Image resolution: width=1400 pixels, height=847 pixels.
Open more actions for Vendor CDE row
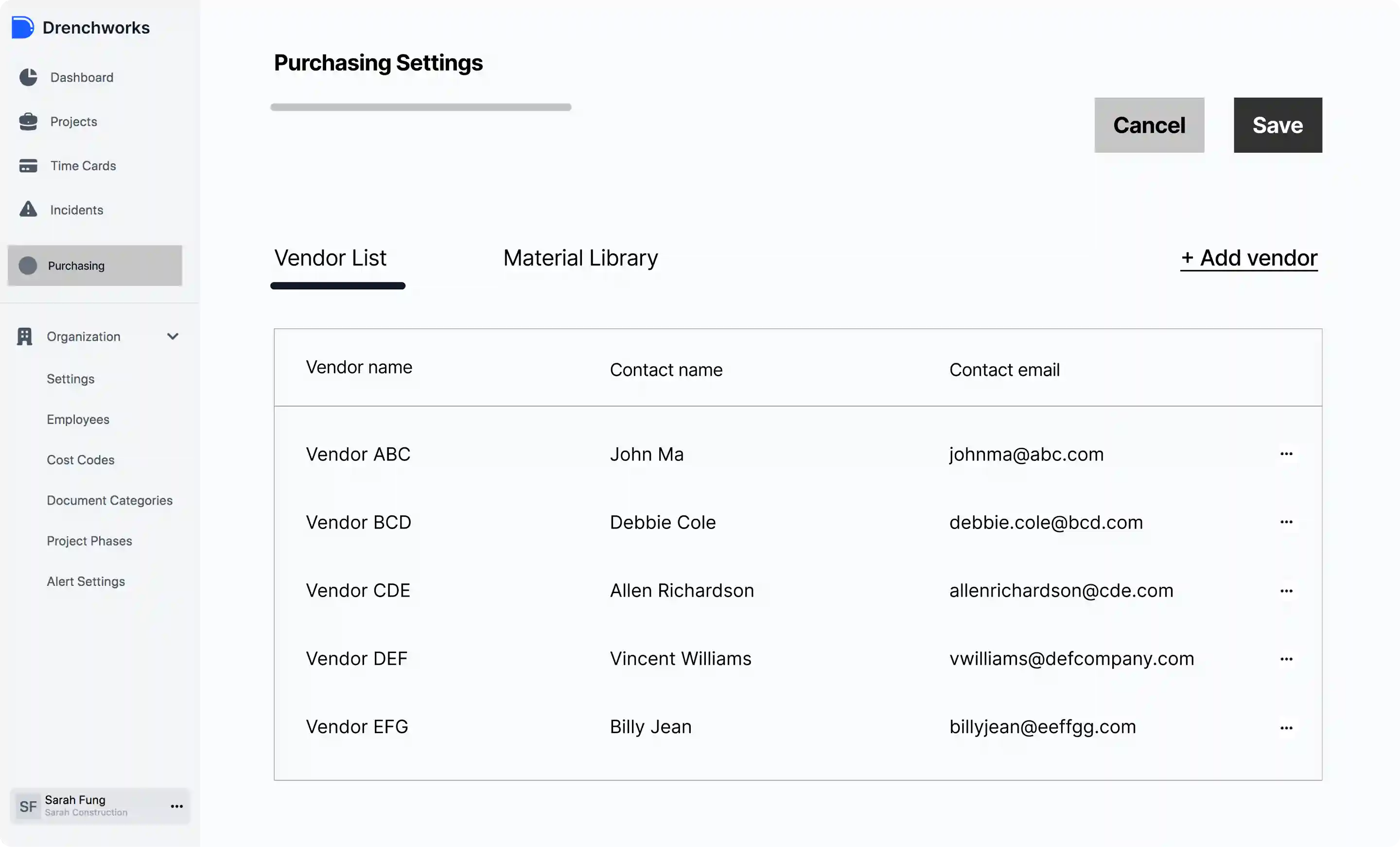point(1286,591)
